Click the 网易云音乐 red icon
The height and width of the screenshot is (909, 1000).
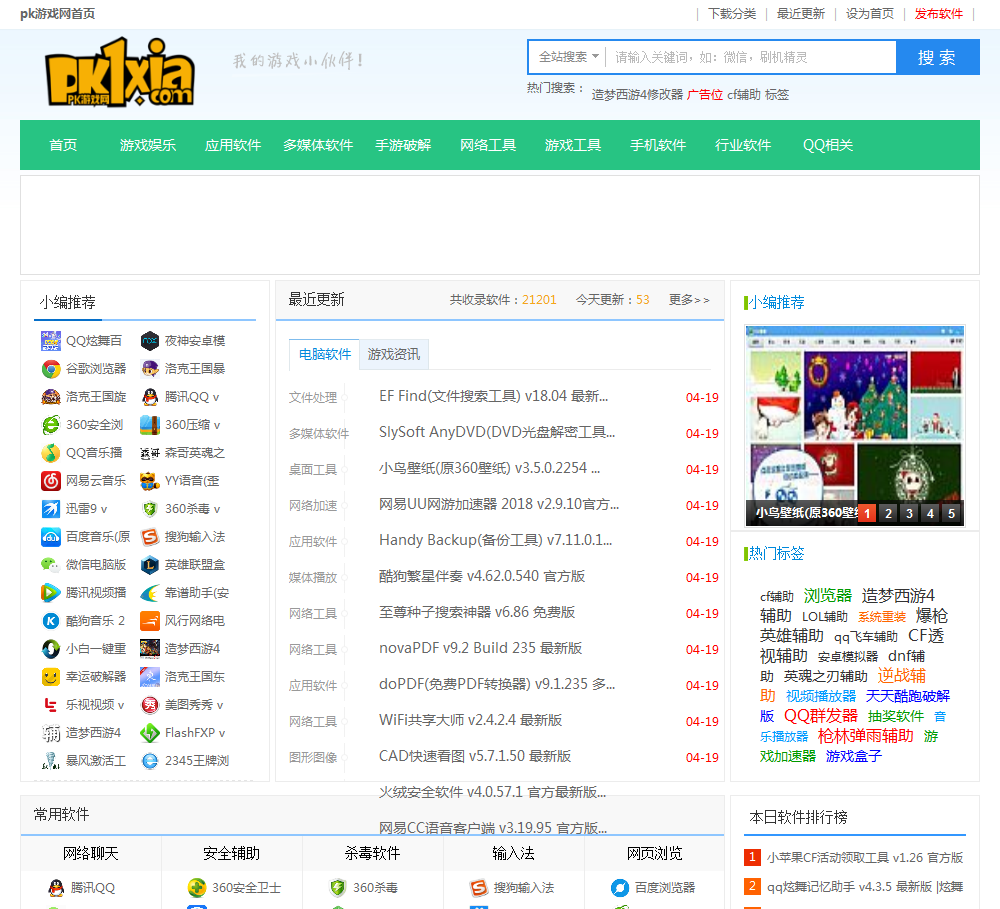point(50,480)
